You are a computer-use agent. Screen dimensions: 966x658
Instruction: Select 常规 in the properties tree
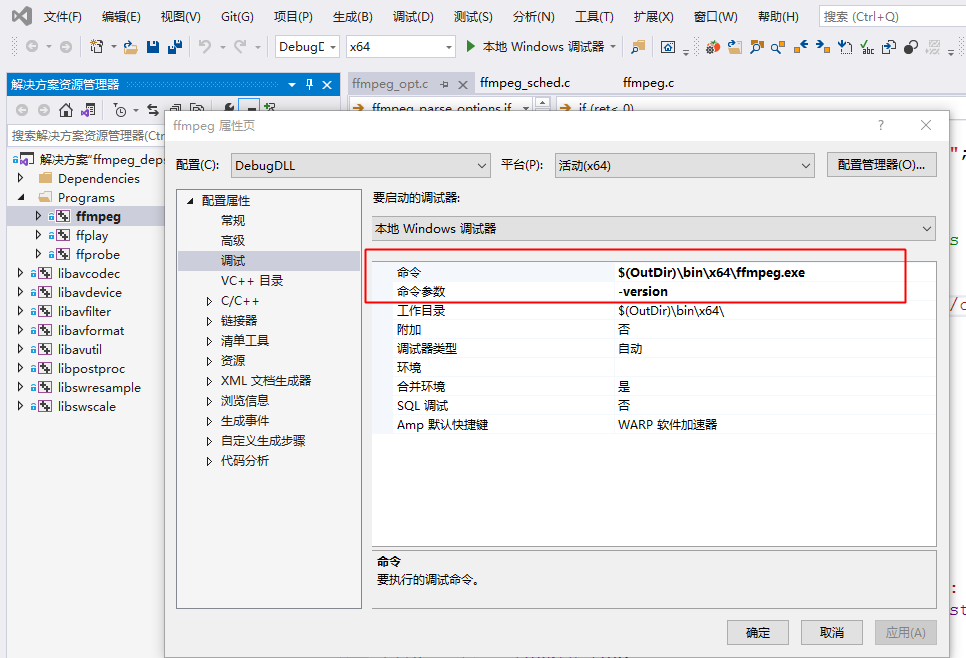pos(233,221)
